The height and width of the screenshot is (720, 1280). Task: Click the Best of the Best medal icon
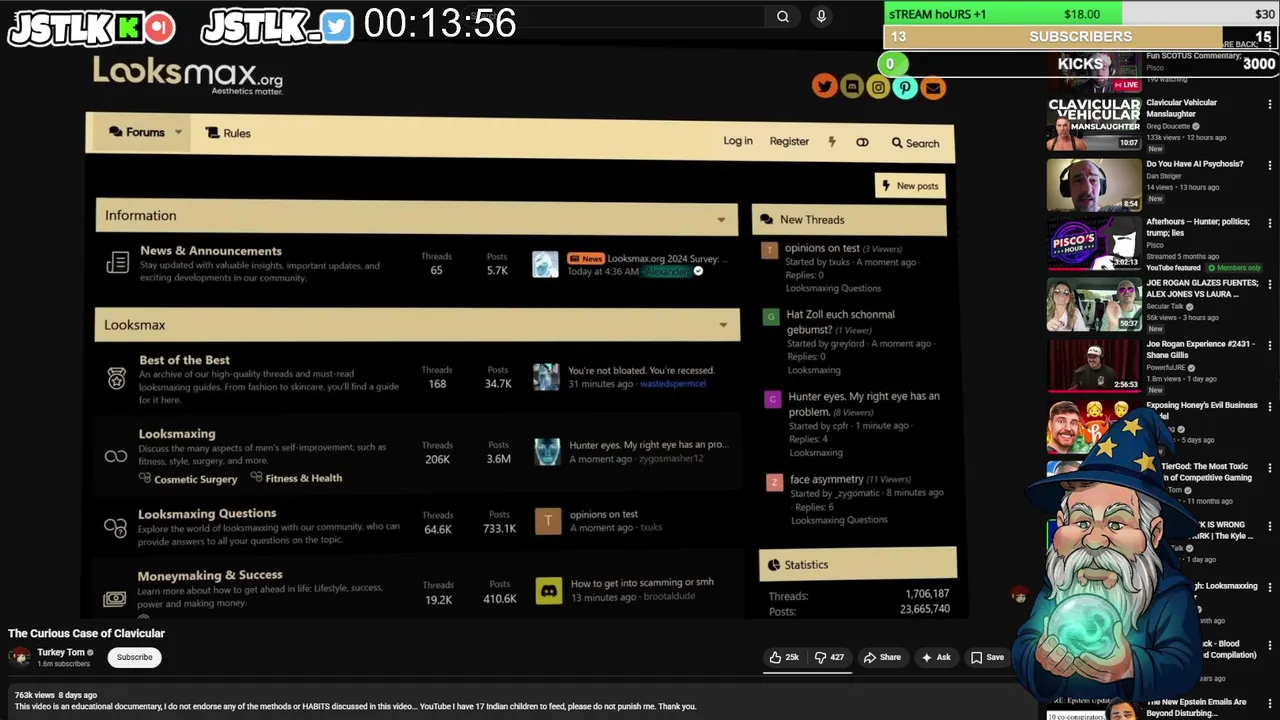coord(117,378)
